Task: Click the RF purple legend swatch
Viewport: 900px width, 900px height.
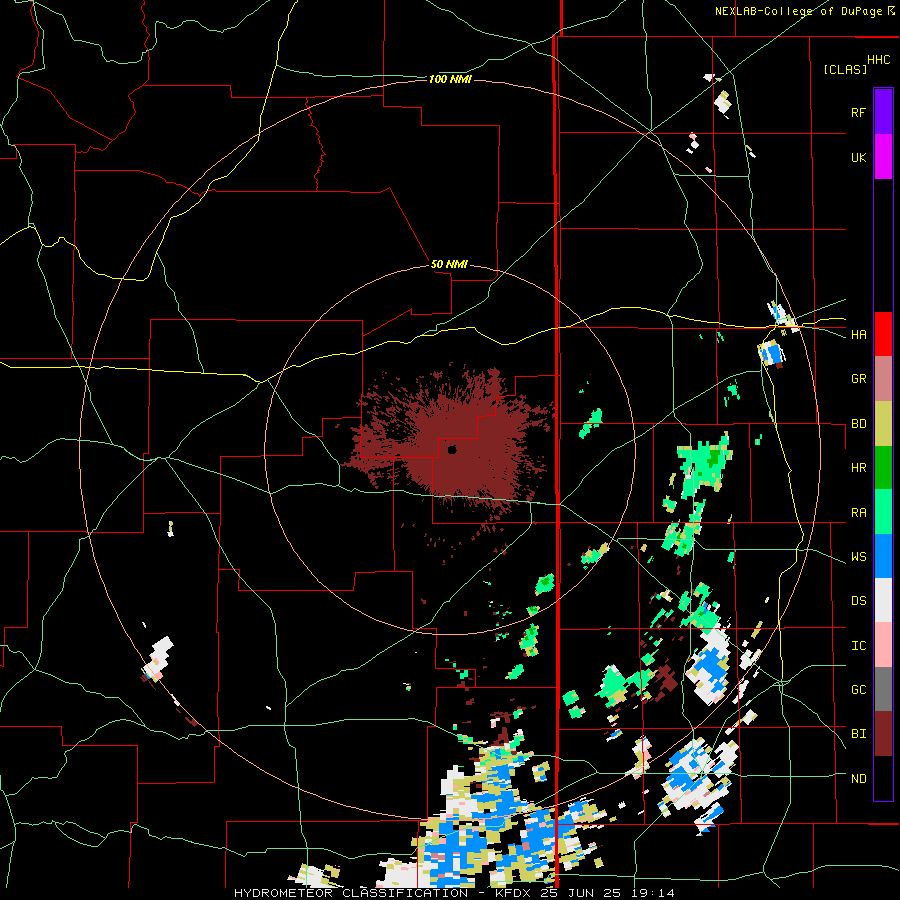Action: coord(883,112)
